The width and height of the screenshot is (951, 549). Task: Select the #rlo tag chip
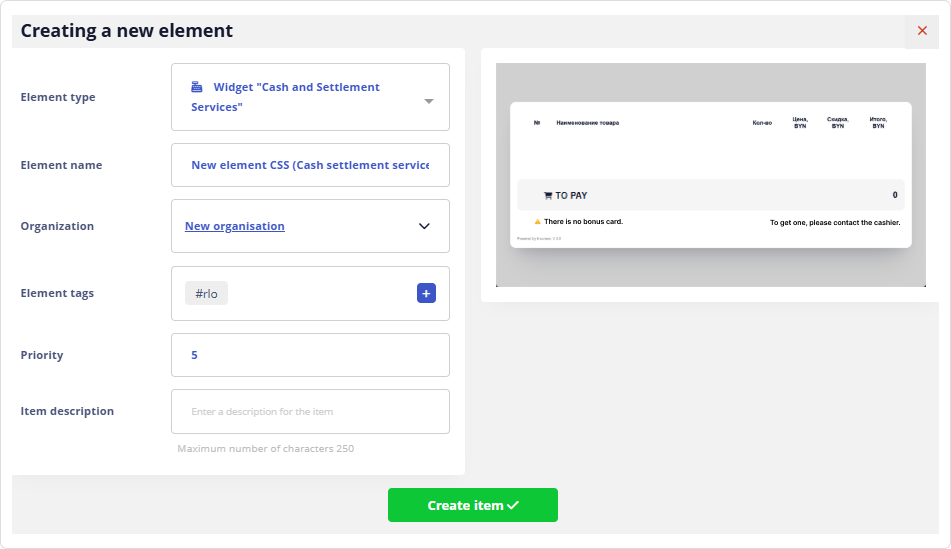(206, 293)
